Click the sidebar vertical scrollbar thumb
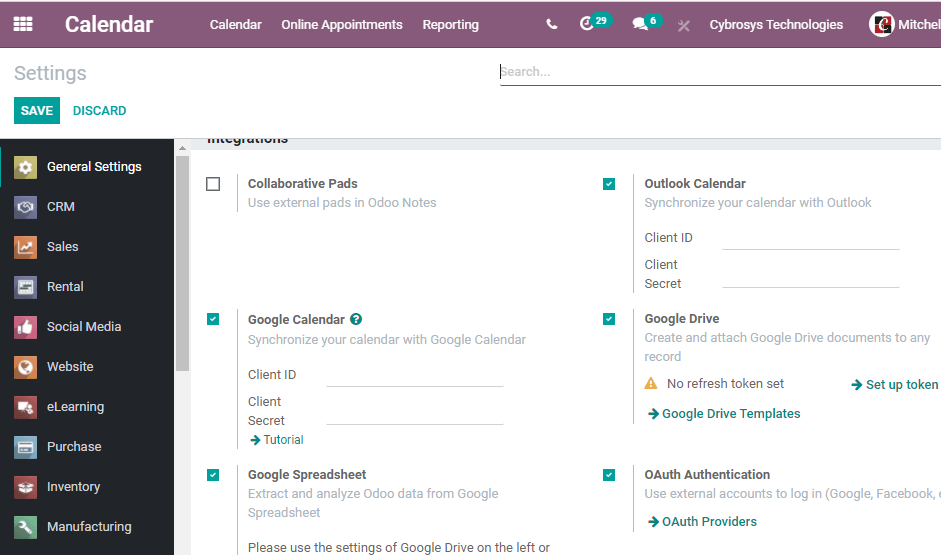 click(x=182, y=263)
